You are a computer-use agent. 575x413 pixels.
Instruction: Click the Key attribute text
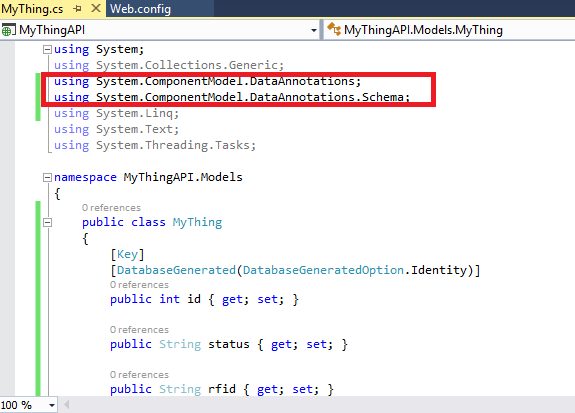127,254
